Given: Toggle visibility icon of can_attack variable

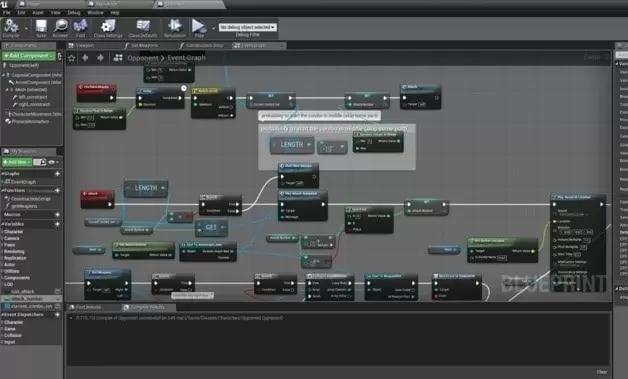Looking at the screenshot, I should [58, 291].
